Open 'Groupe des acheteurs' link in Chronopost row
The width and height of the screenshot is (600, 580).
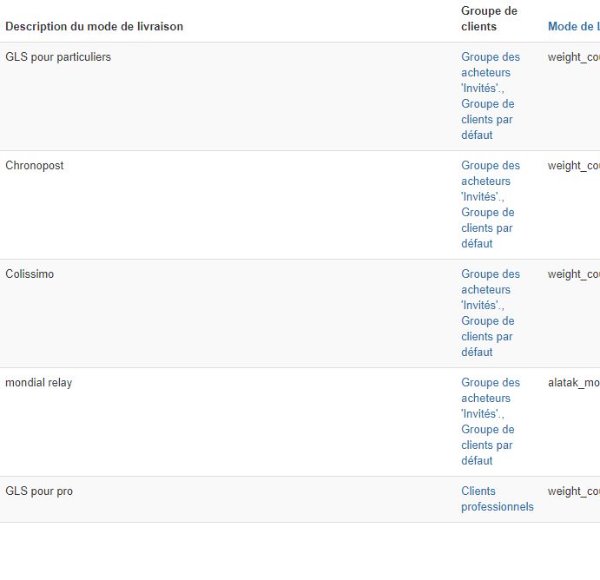coord(490,173)
